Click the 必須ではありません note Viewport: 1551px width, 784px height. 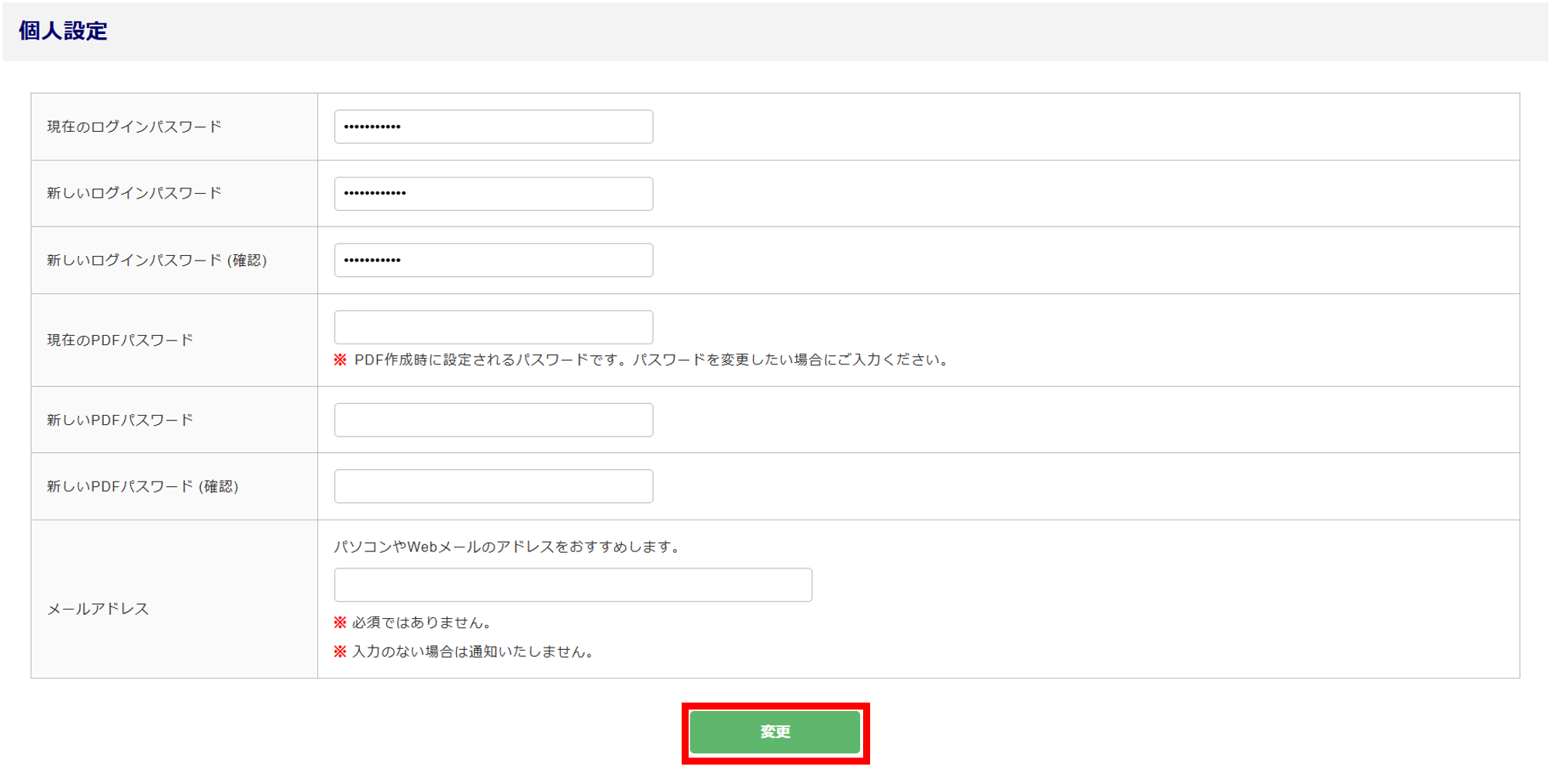click(x=421, y=623)
